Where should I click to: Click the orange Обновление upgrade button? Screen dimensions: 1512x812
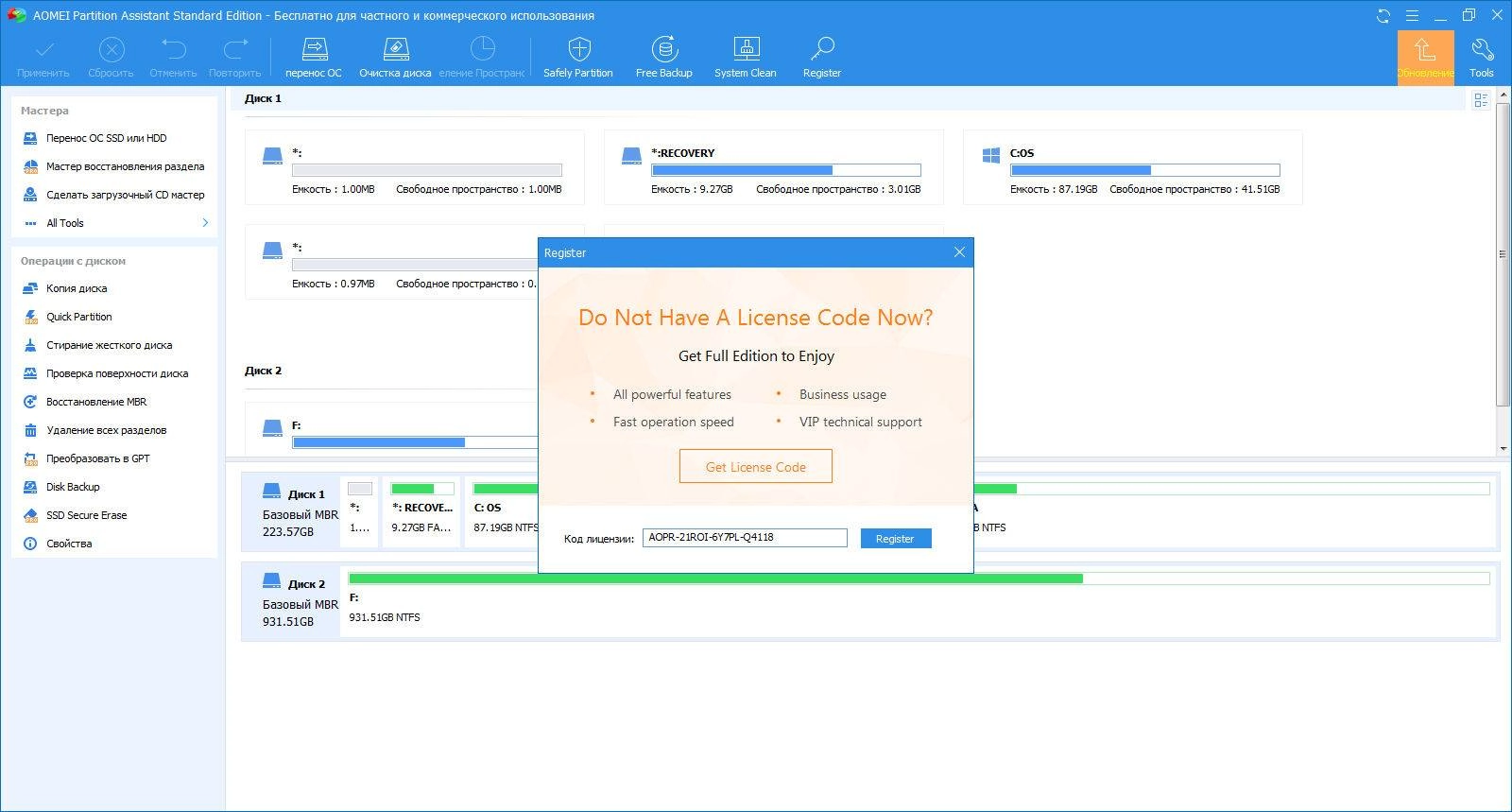pos(1425,58)
